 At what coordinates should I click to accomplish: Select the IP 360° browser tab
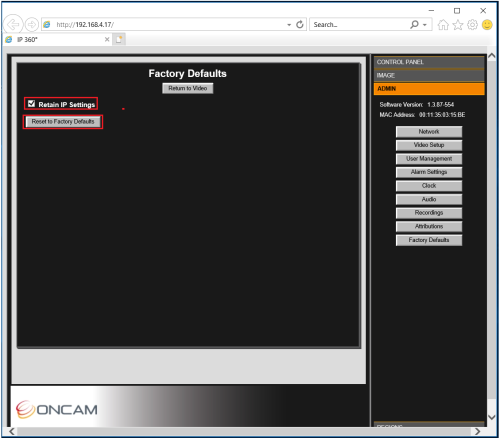pyautogui.click(x=57, y=39)
